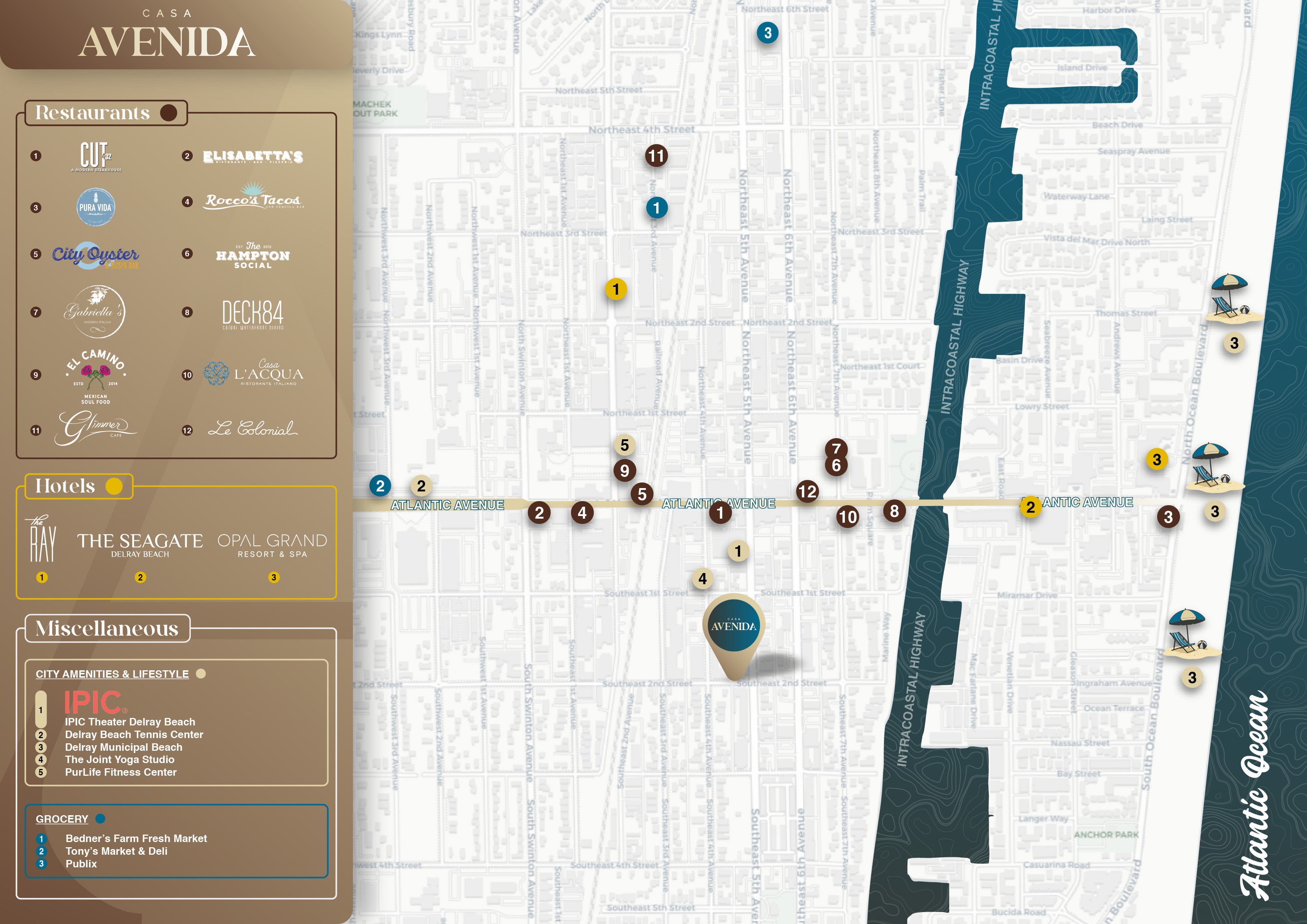The width and height of the screenshot is (1307, 924).
Task: Click "Tony's Market & Deli" grocery entry
Action: coord(116,851)
